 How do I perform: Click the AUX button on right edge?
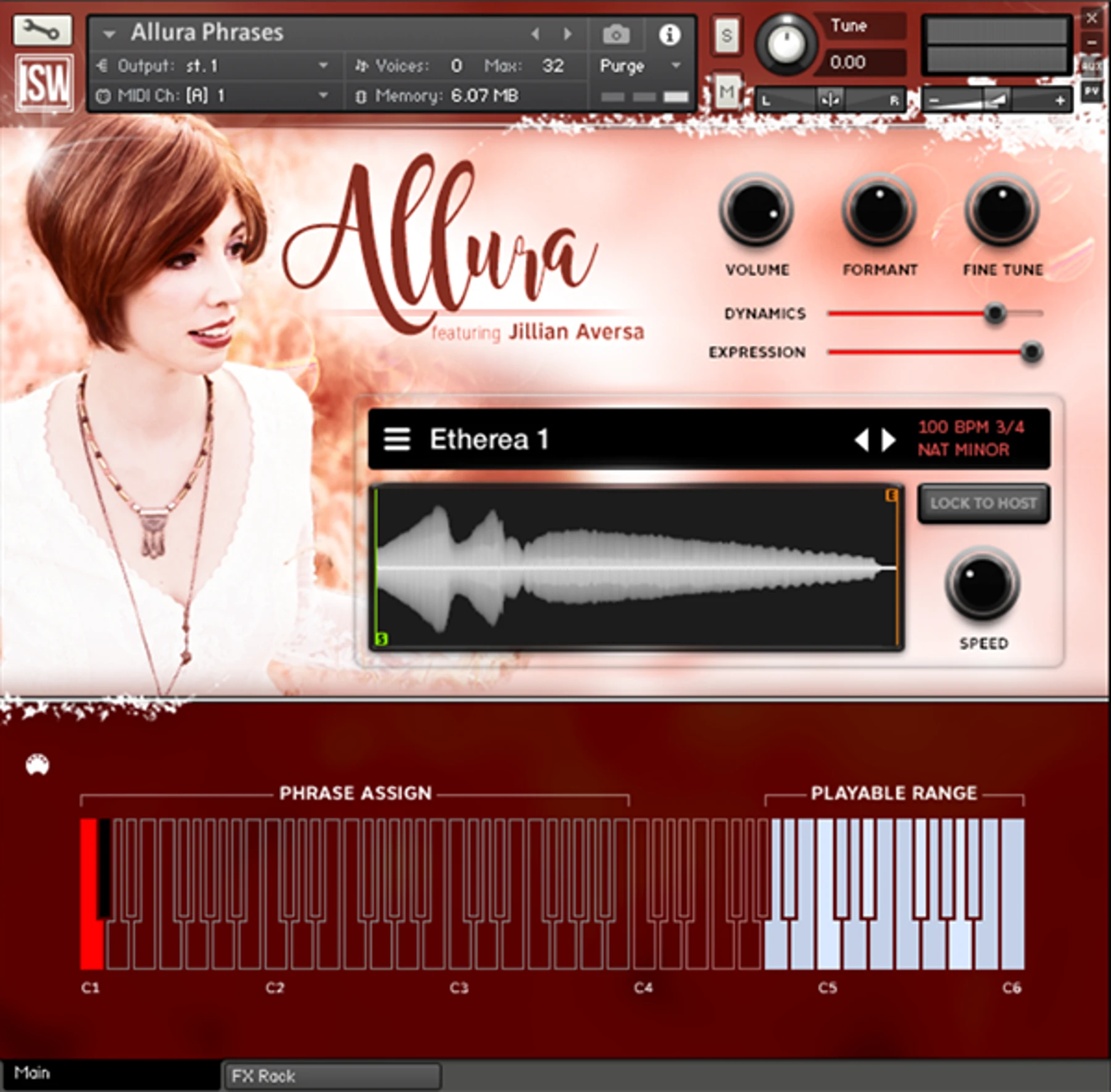[x=1092, y=65]
